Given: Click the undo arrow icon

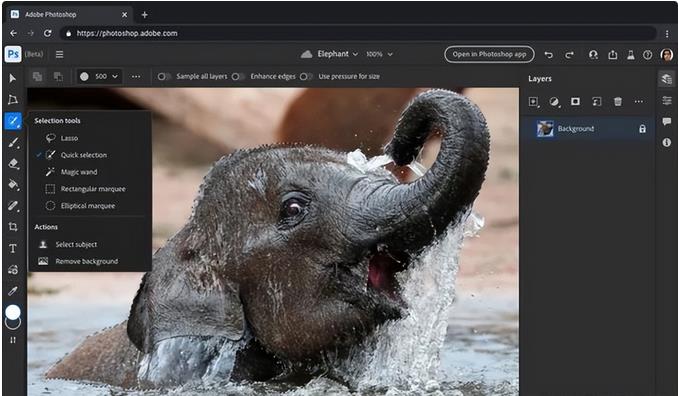Looking at the screenshot, I should pos(549,55).
